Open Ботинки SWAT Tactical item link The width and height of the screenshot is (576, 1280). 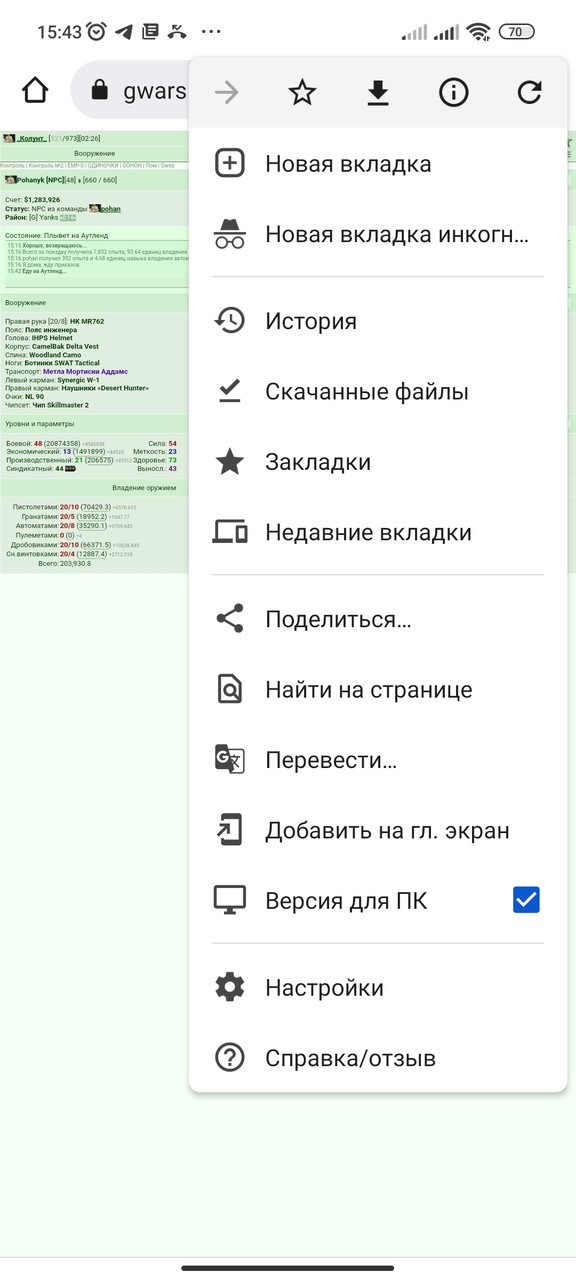(x=61, y=363)
